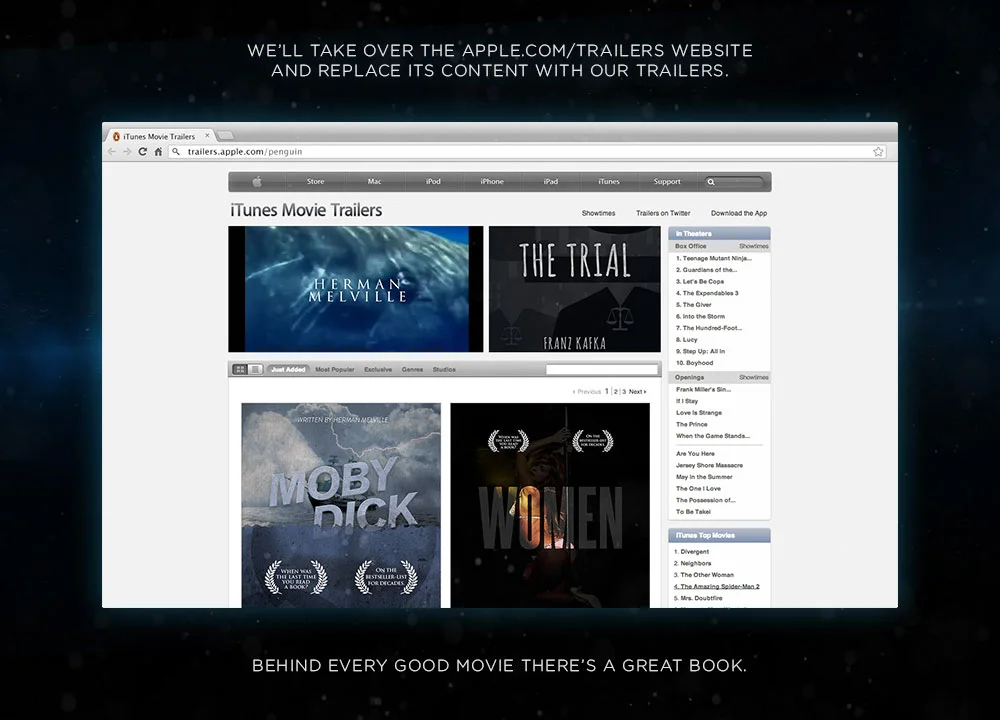This screenshot has height=720, width=1000.
Task: Open When the Game Stands... opening
Action: pos(713,436)
